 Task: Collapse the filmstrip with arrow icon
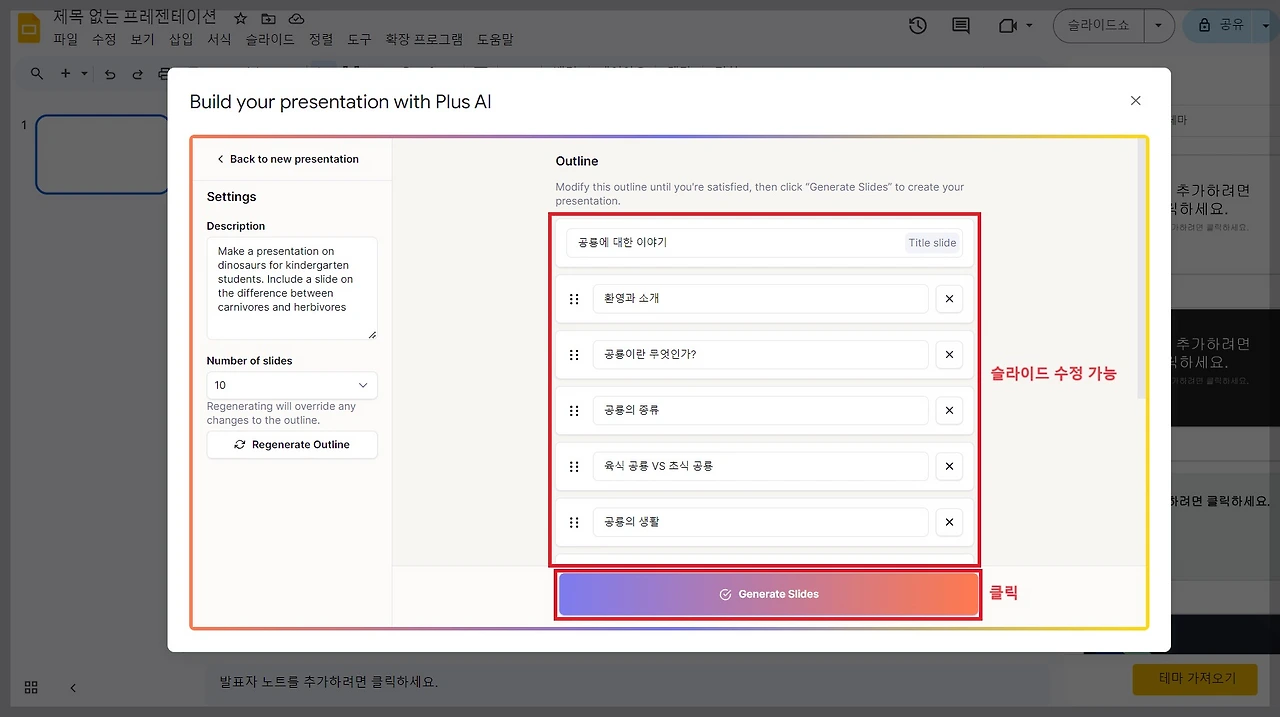click(72, 687)
